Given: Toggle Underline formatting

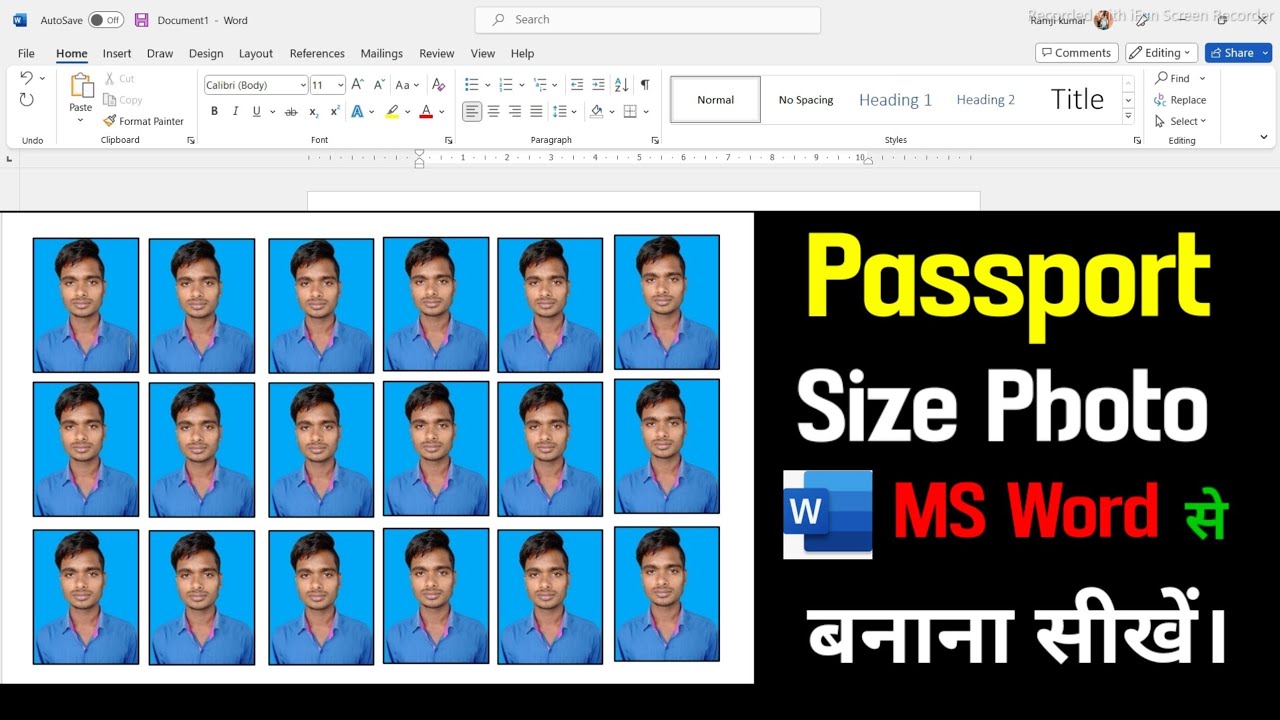Looking at the screenshot, I should coord(257,111).
